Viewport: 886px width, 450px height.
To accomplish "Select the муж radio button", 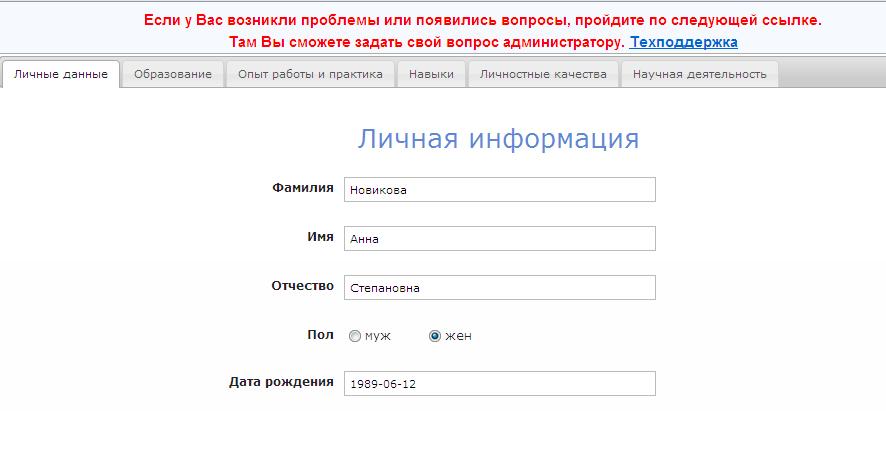I will point(355,336).
